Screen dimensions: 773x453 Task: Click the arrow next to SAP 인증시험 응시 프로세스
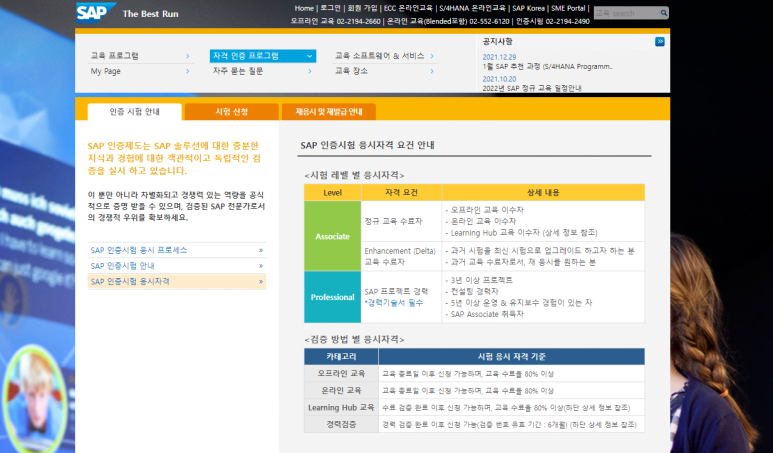pos(261,250)
